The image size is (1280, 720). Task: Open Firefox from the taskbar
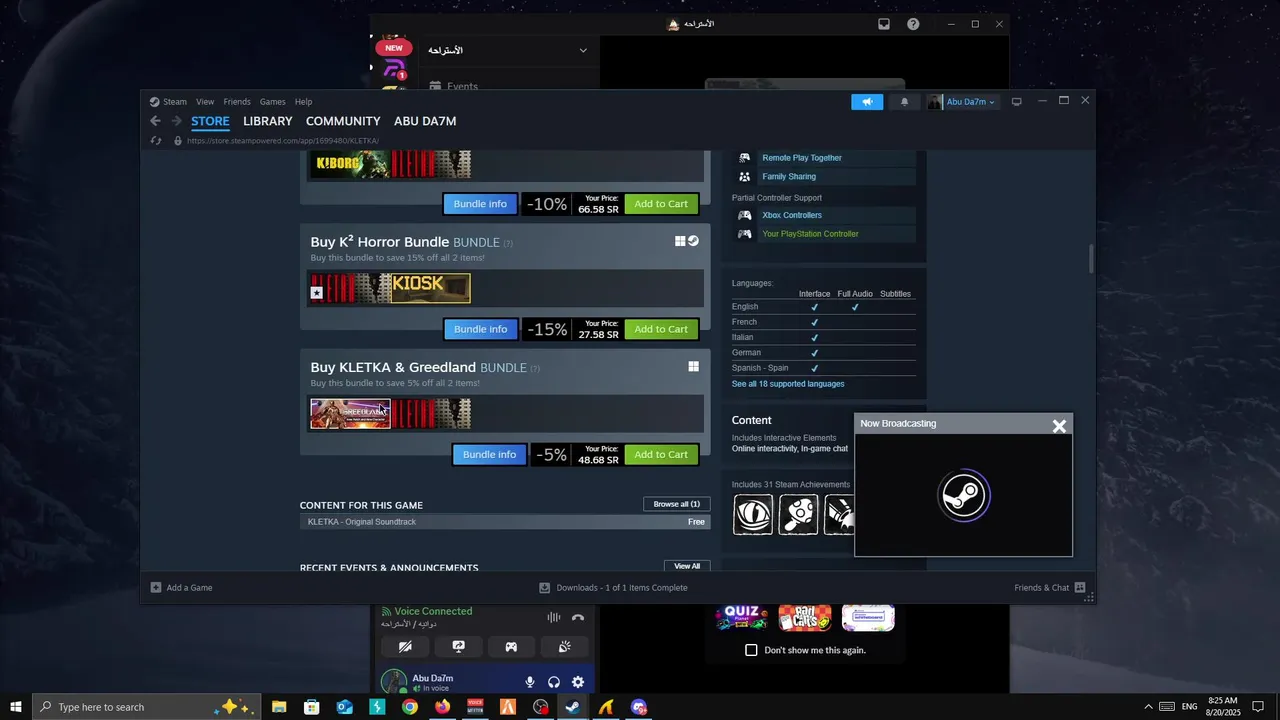(x=442, y=707)
